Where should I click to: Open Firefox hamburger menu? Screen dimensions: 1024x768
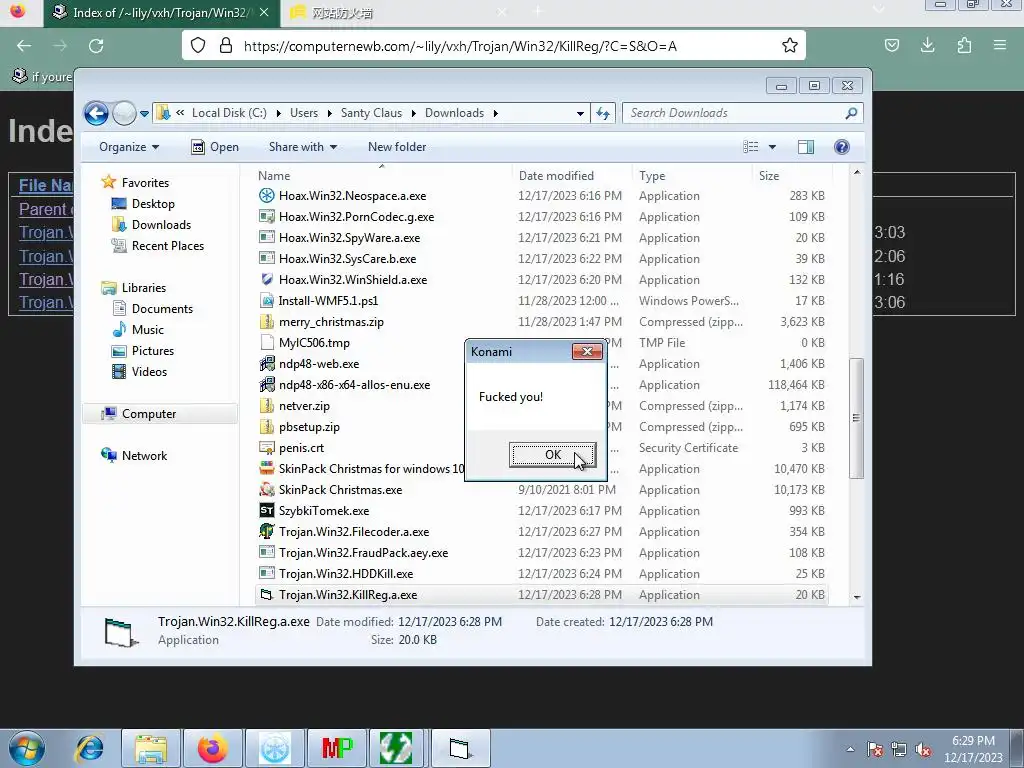[1000, 46]
